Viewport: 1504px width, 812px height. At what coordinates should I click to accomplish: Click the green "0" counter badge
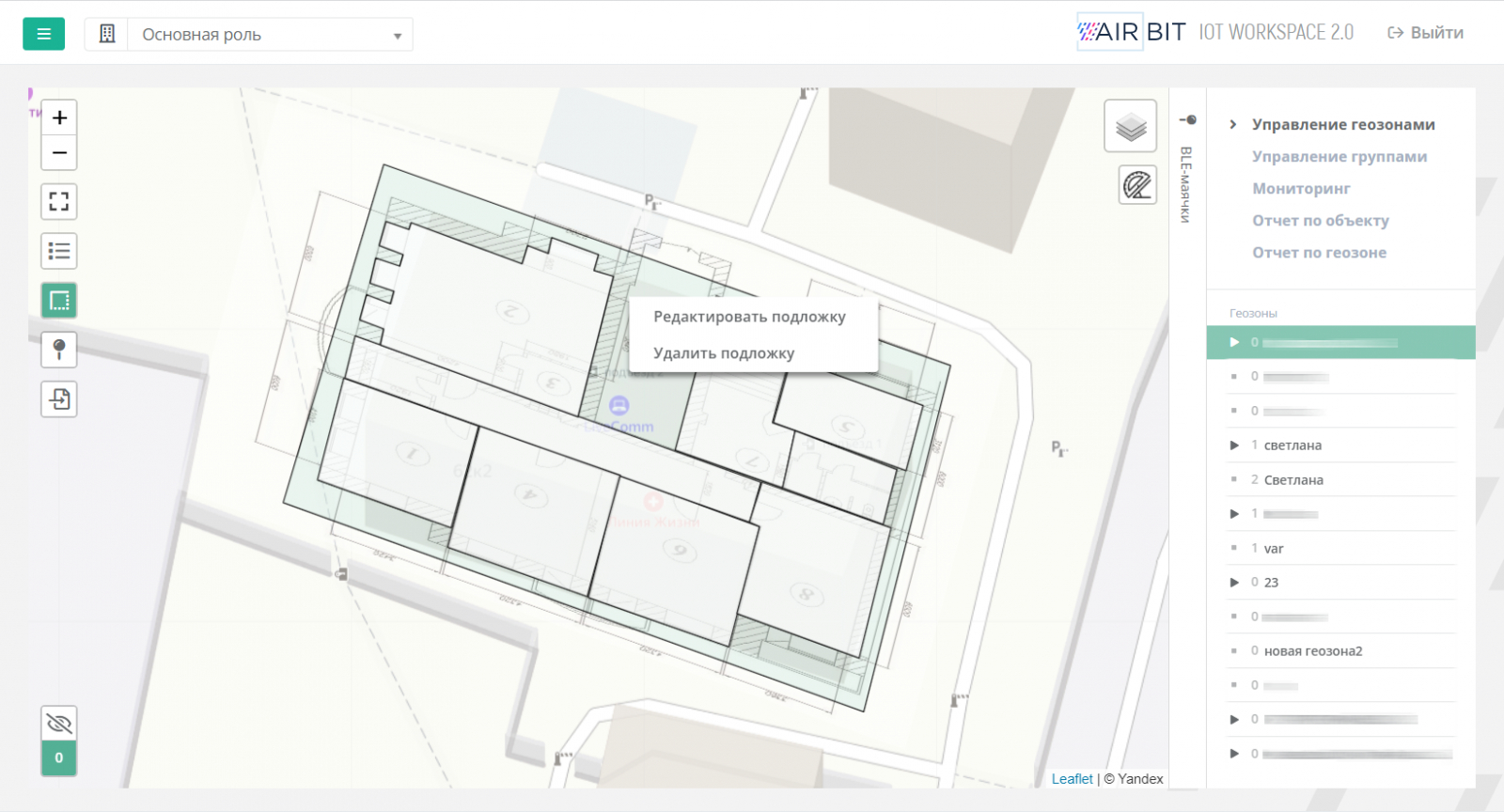tap(59, 758)
